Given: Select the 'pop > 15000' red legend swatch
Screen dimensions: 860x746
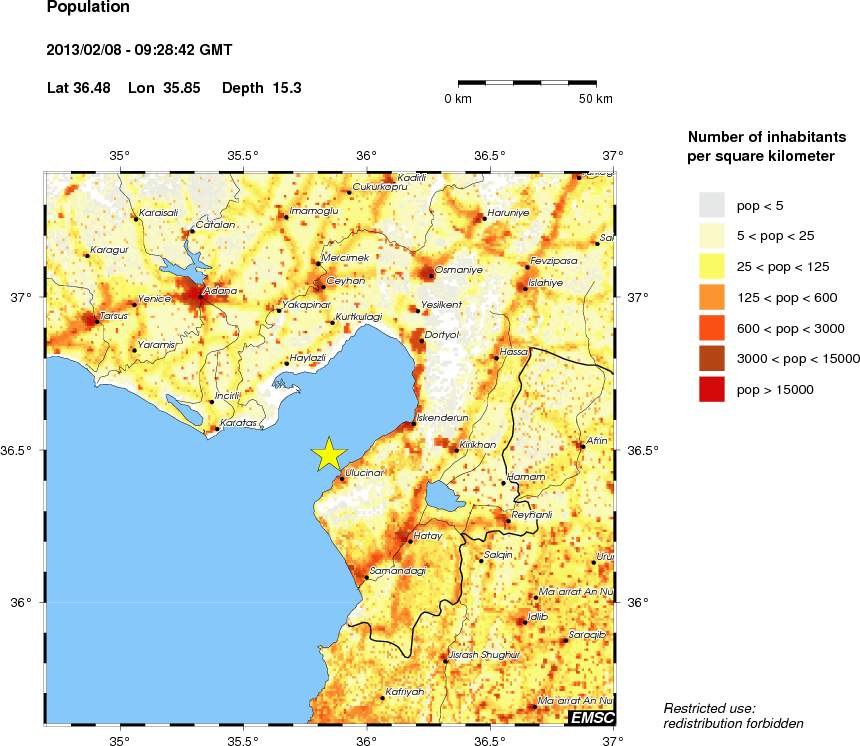Looking at the screenshot, I should pyautogui.click(x=711, y=390).
